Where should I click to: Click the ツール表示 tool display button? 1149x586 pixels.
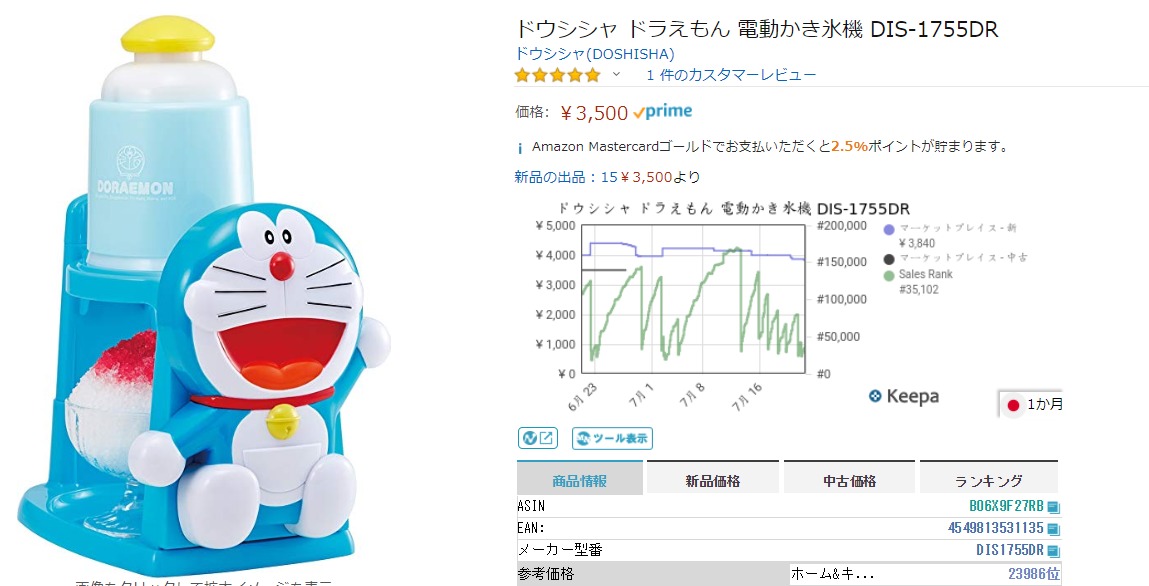[612, 438]
